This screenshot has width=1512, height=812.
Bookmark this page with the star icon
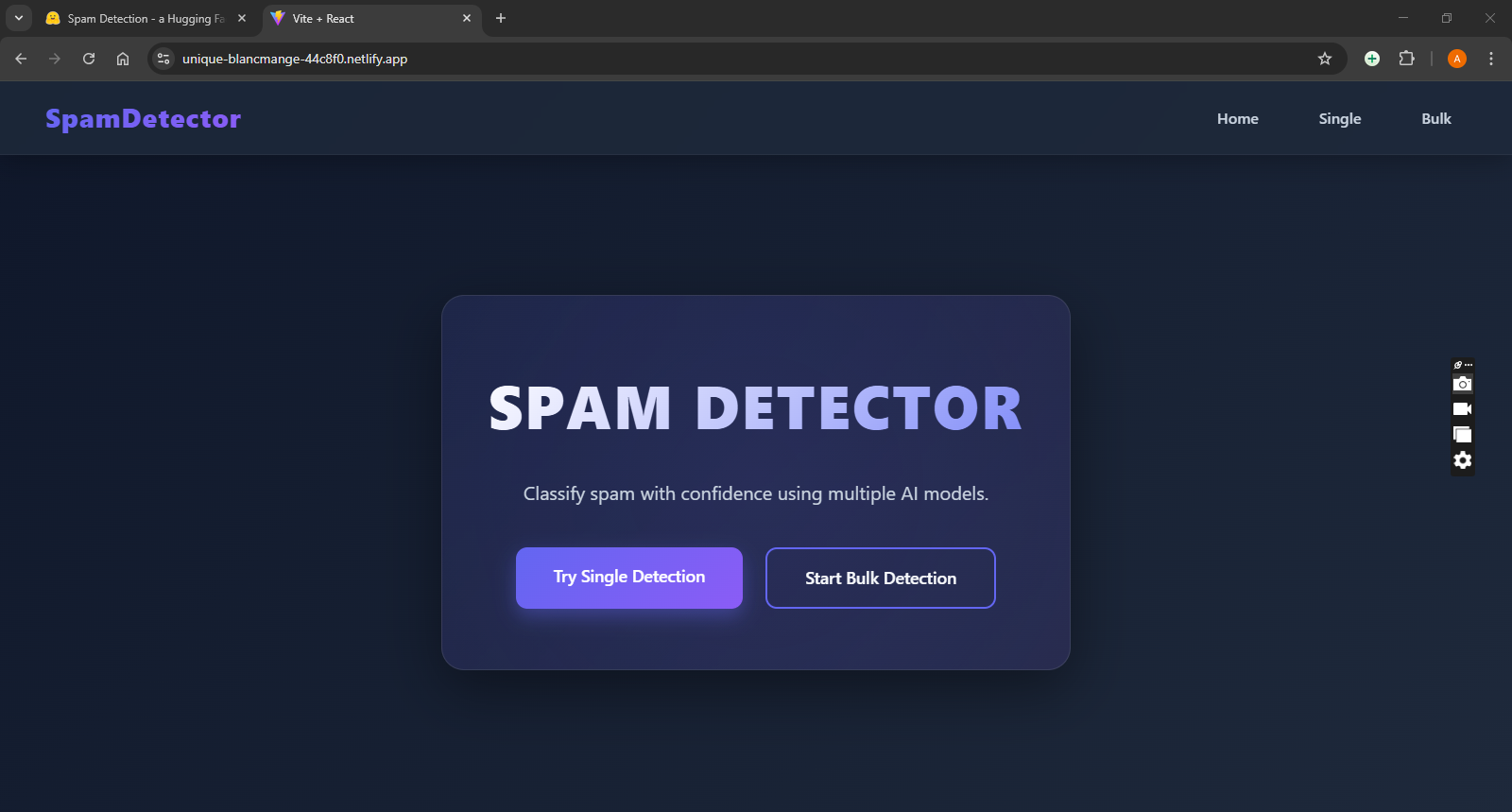pyautogui.click(x=1325, y=59)
